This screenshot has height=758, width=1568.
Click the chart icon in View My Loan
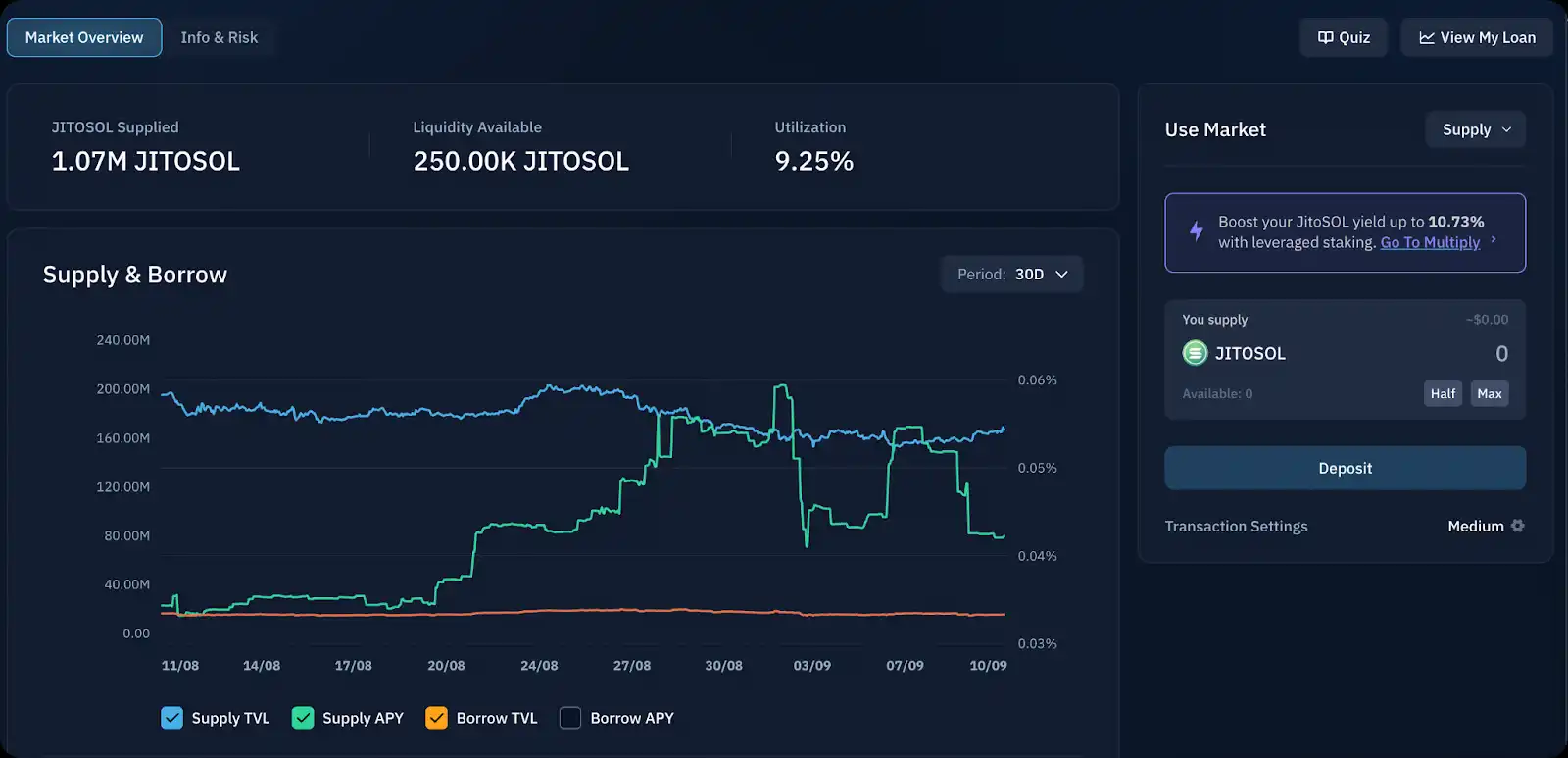click(1427, 38)
